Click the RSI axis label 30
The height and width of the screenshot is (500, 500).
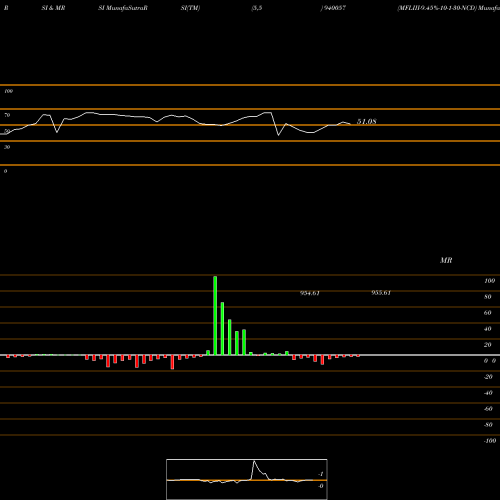pos(7,147)
